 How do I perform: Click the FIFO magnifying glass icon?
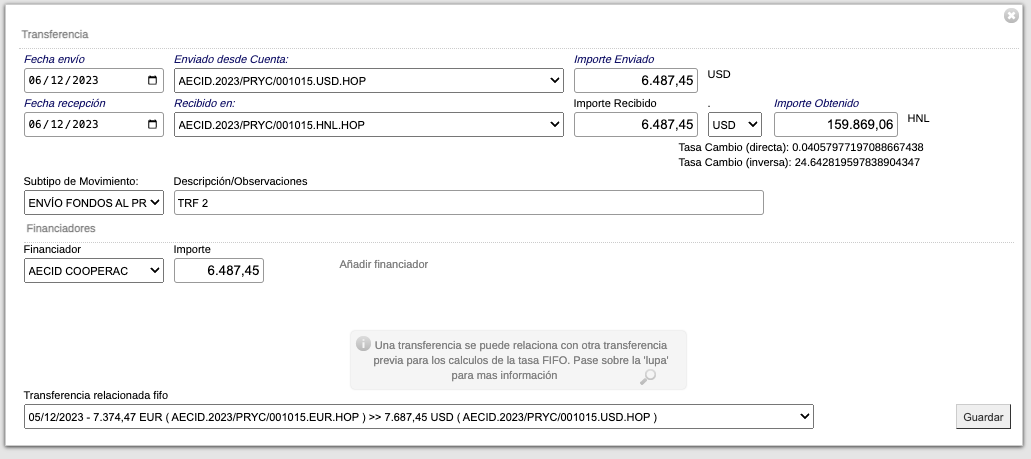(648, 376)
